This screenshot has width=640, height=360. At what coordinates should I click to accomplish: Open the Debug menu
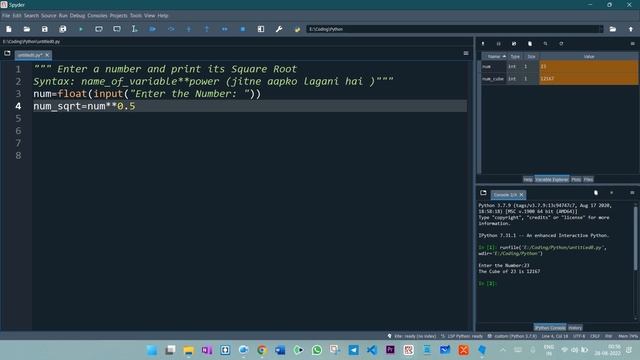77,16
